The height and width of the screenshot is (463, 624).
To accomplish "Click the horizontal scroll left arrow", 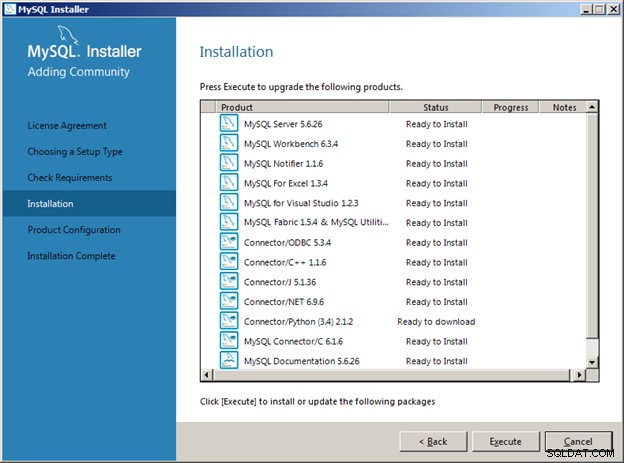I will (x=207, y=375).
